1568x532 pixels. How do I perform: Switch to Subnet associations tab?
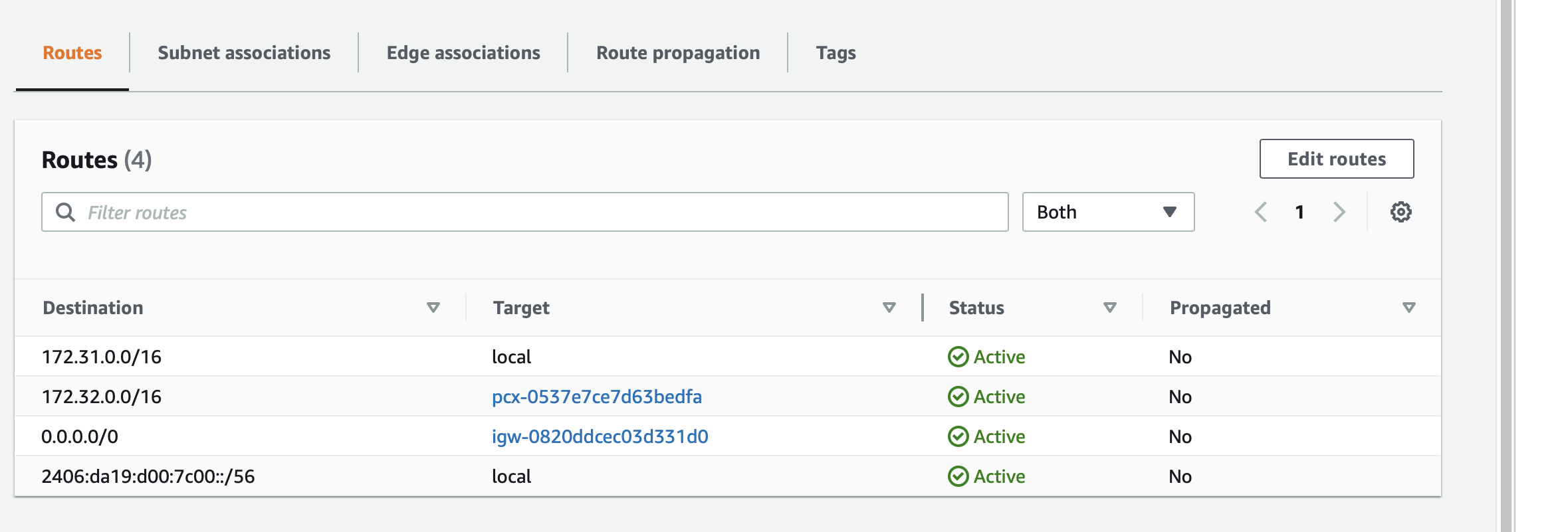point(244,52)
